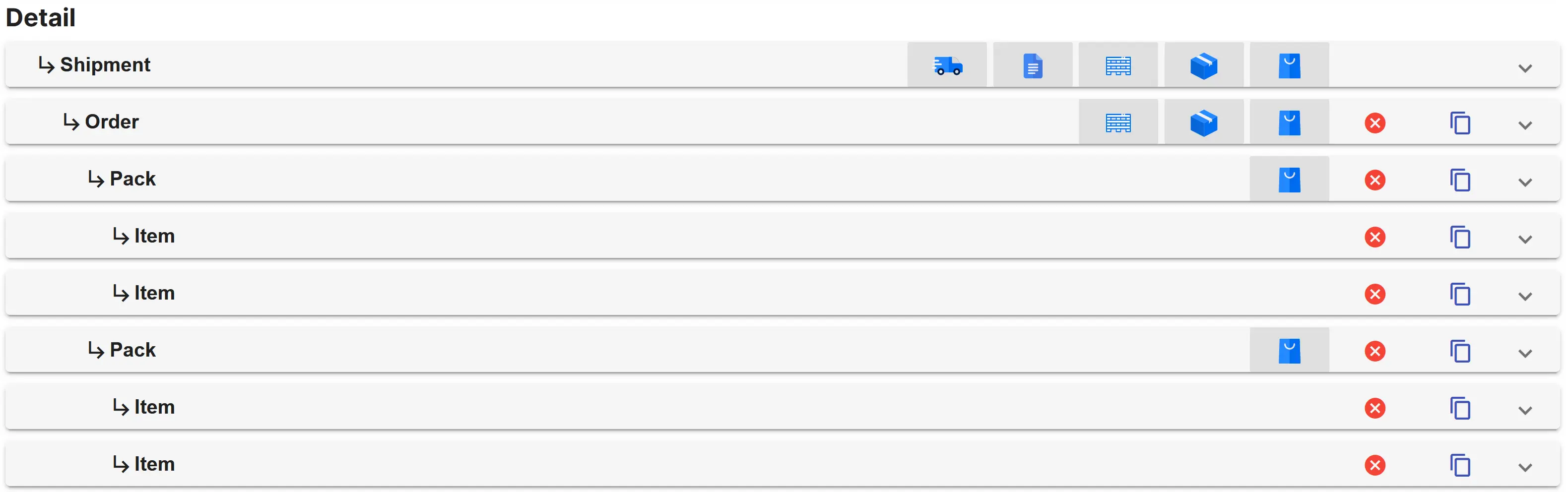This screenshot has width=1568, height=492.
Task: Click the box package icon in Order row
Action: tap(1204, 122)
